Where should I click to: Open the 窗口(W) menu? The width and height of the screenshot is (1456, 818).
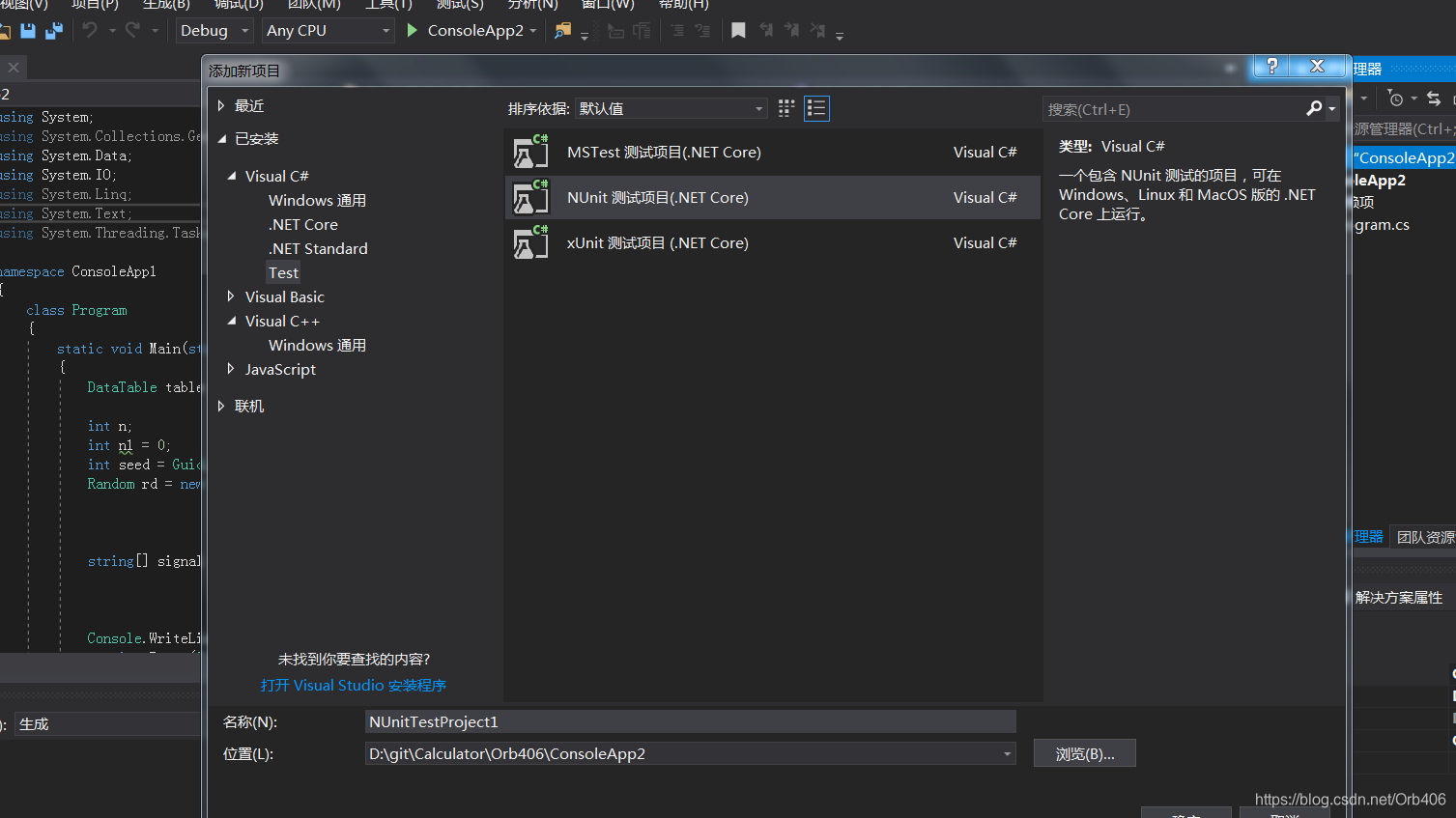tap(608, 5)
